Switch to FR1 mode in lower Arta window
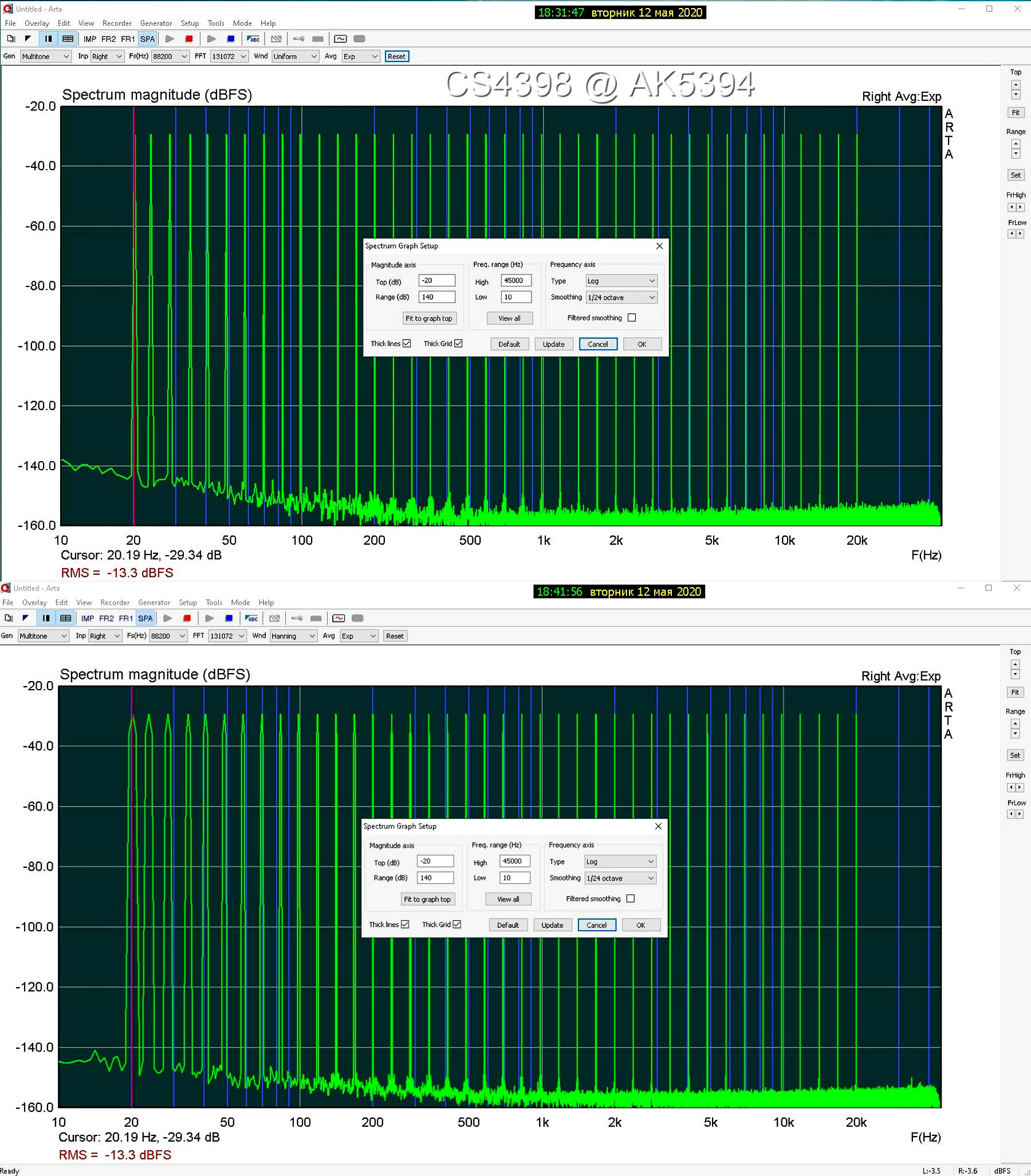Viewport: 1031px width, 1176px height. coord(125,619)
